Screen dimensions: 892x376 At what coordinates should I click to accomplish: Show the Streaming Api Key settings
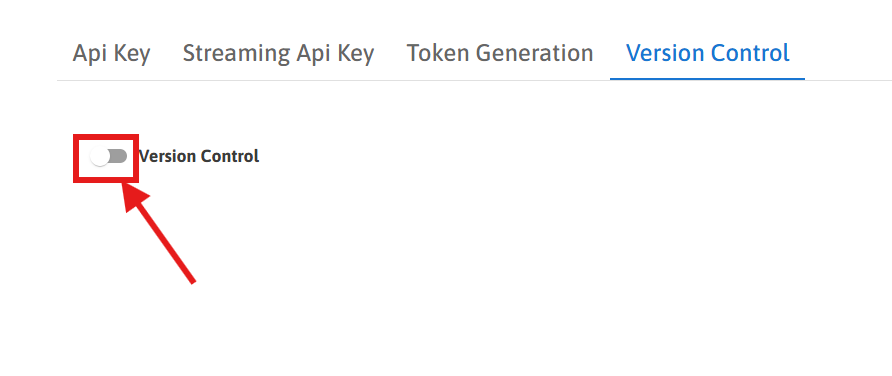point(278,53)
